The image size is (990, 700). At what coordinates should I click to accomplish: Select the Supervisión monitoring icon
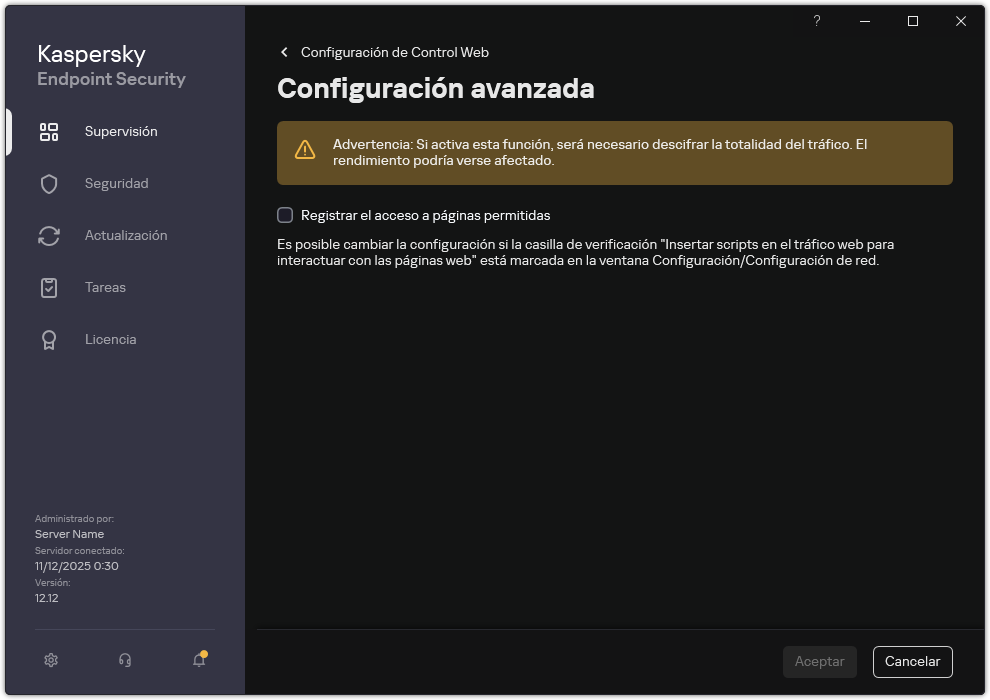49,131
